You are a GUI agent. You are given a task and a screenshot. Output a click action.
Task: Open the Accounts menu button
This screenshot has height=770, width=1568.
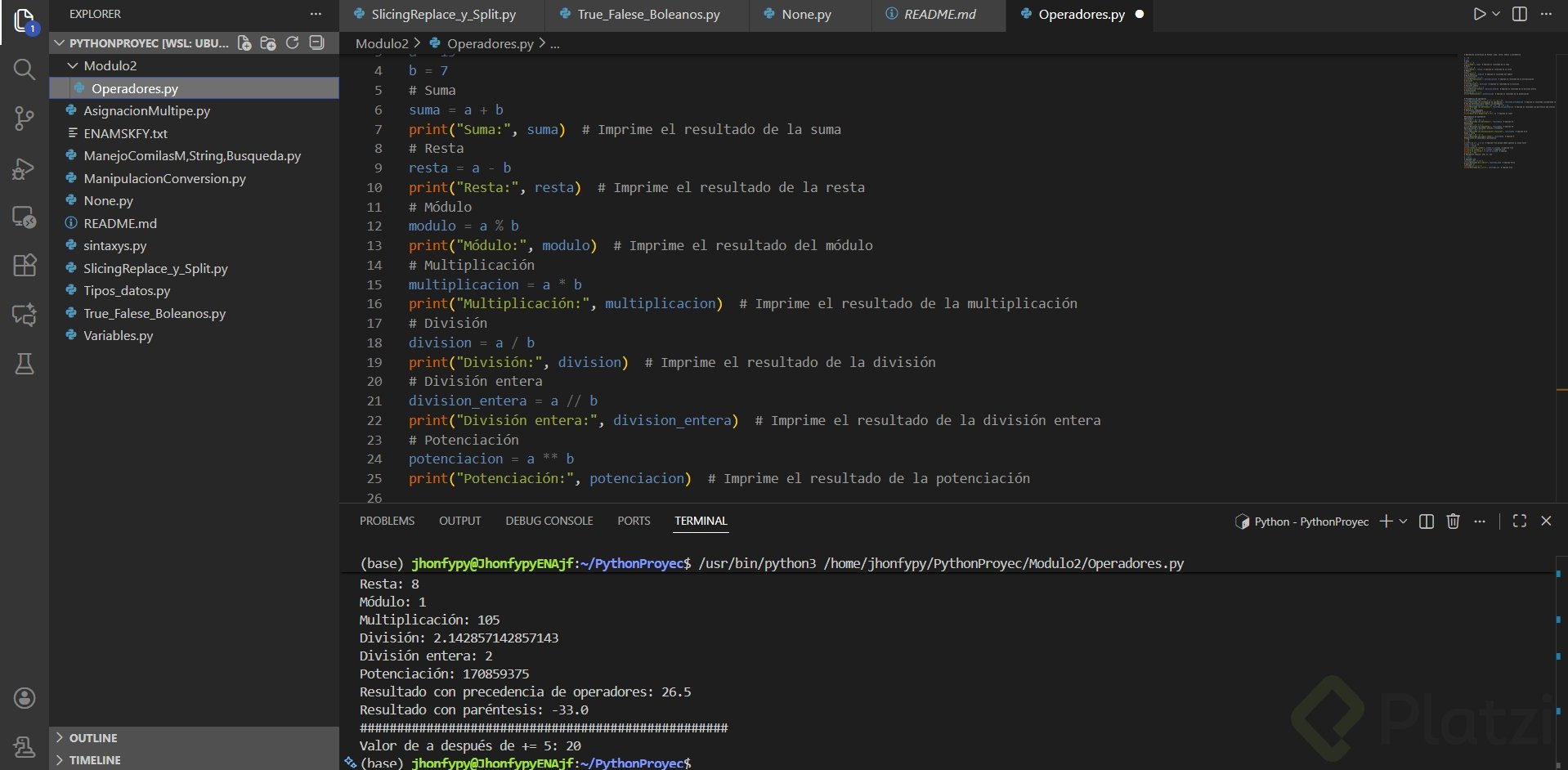tap(25, 698)
